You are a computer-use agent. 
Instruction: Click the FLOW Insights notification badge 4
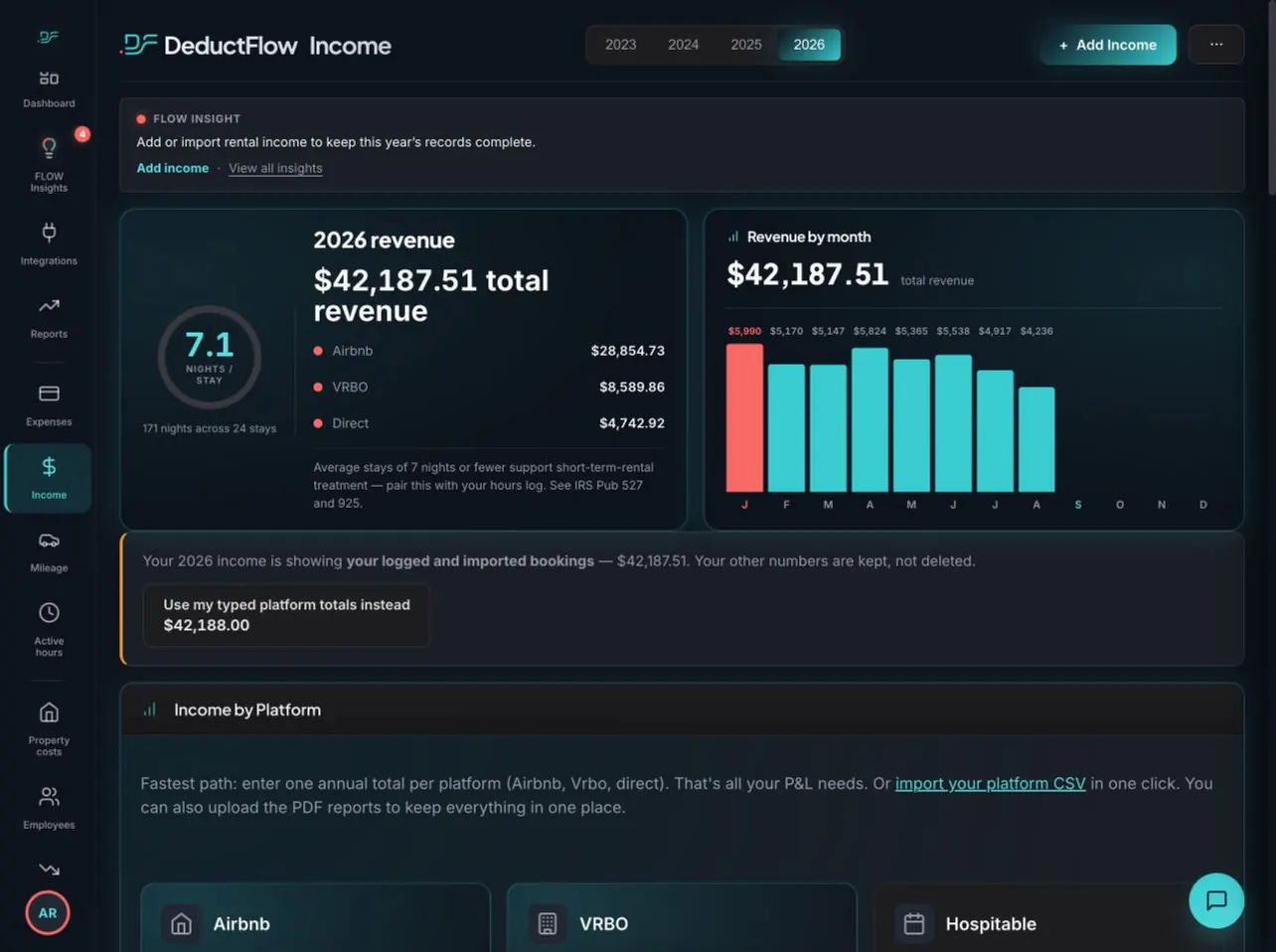82,134
